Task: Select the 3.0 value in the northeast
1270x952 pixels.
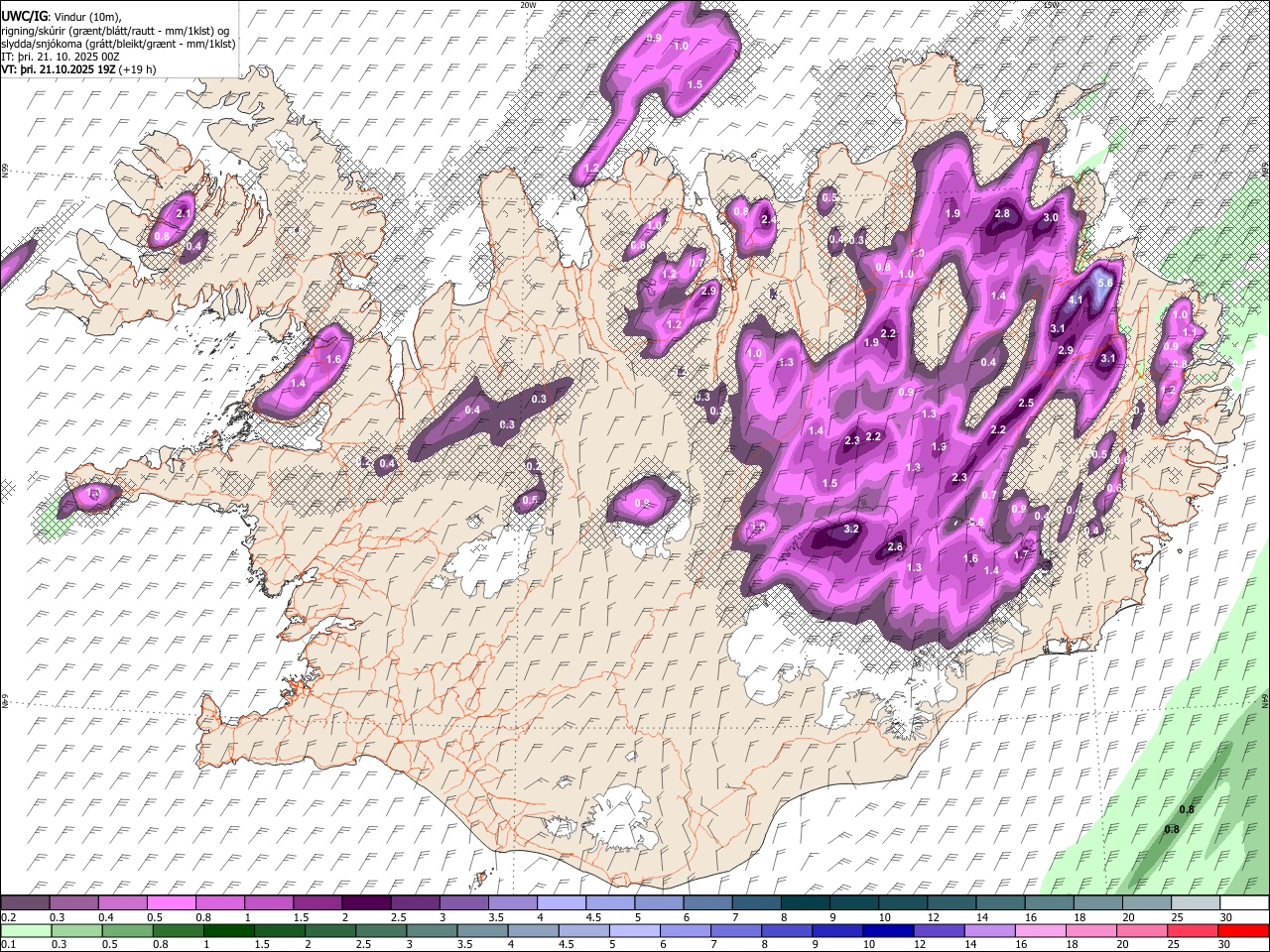Action: point(1052,218)
